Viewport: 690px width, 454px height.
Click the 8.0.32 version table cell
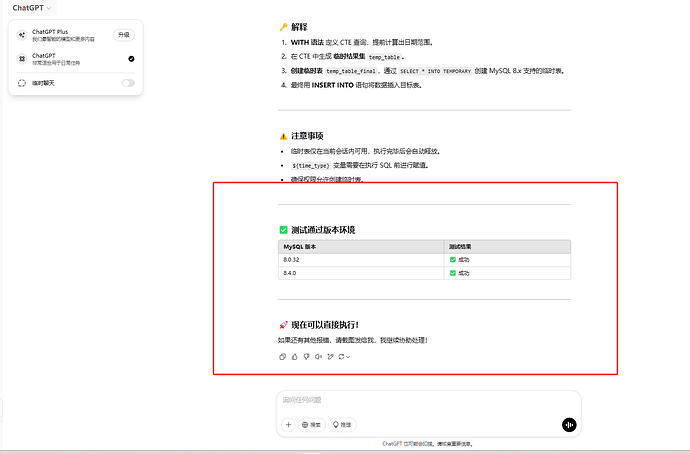361,260
